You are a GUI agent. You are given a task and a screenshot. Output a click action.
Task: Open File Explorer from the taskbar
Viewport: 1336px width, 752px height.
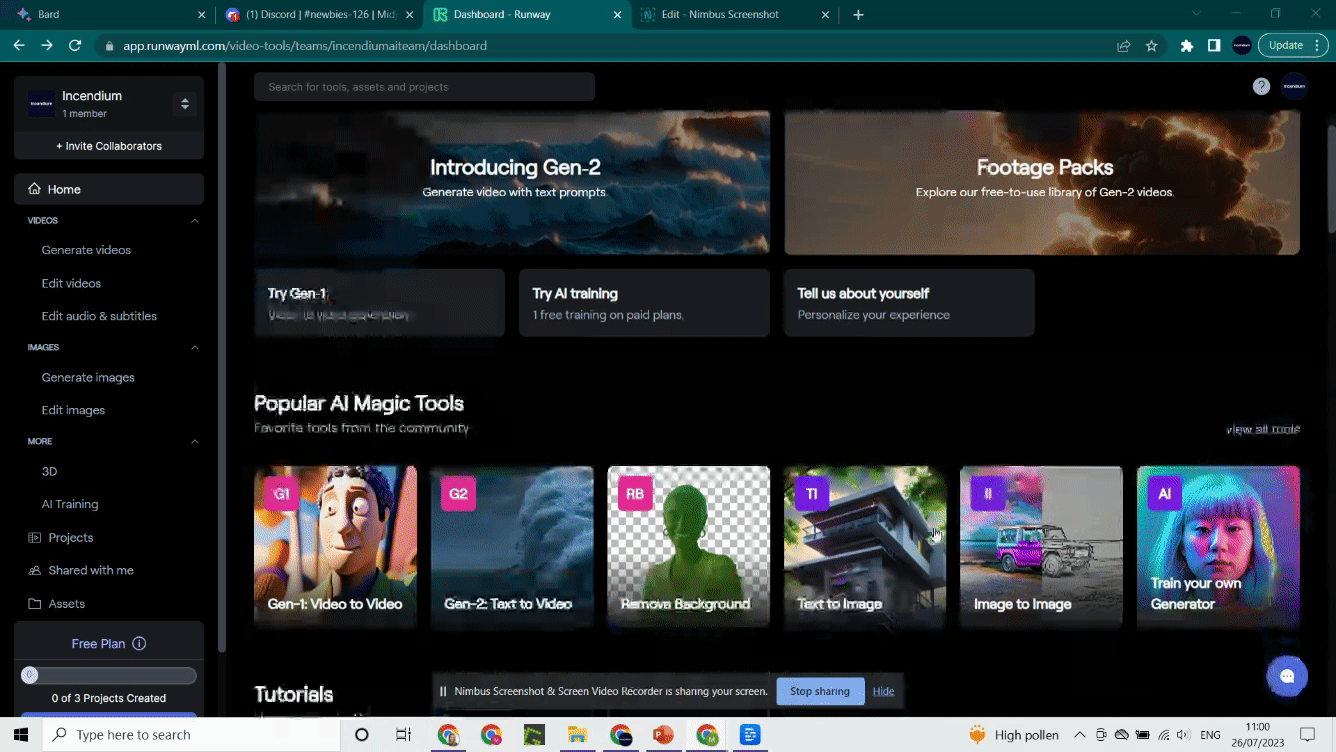(x=577, y=735)
